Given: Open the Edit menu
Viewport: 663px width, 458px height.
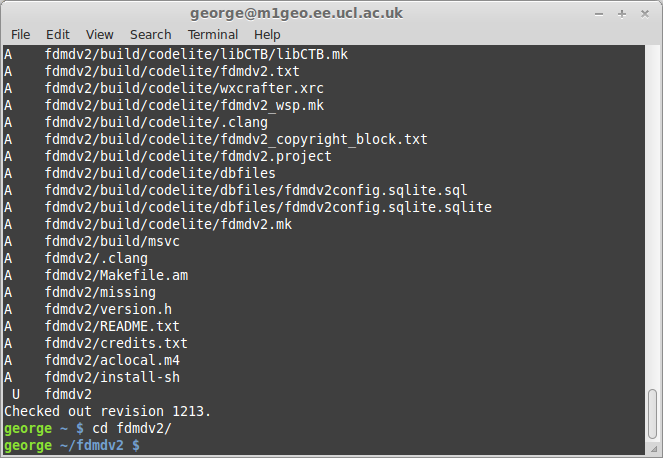Looking at the screenshot, I should pos(58,34).
